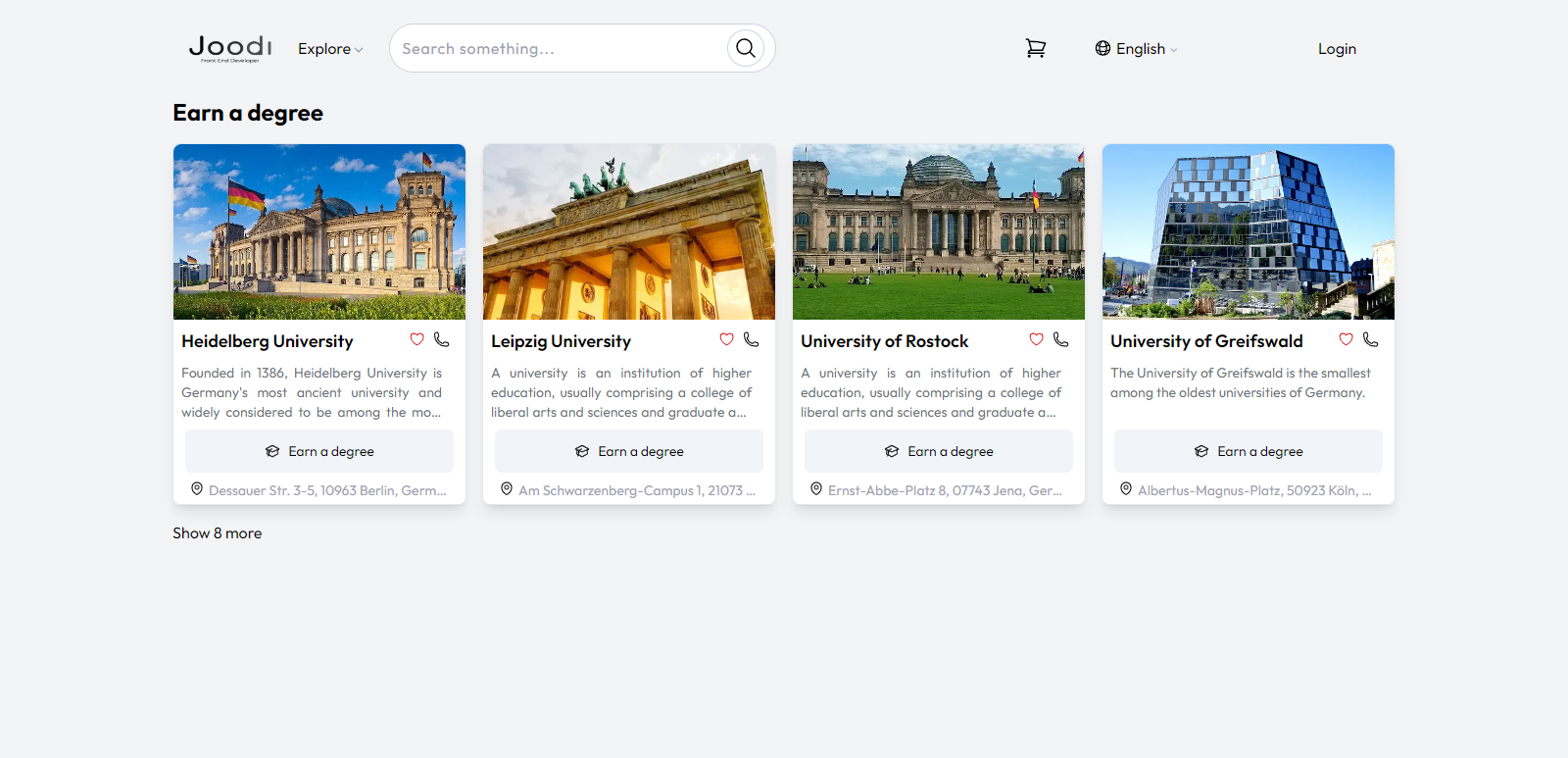The width and height of the screenshot is (1568, 758).
Task: Click the Login link
Action: click(1337, 49)
